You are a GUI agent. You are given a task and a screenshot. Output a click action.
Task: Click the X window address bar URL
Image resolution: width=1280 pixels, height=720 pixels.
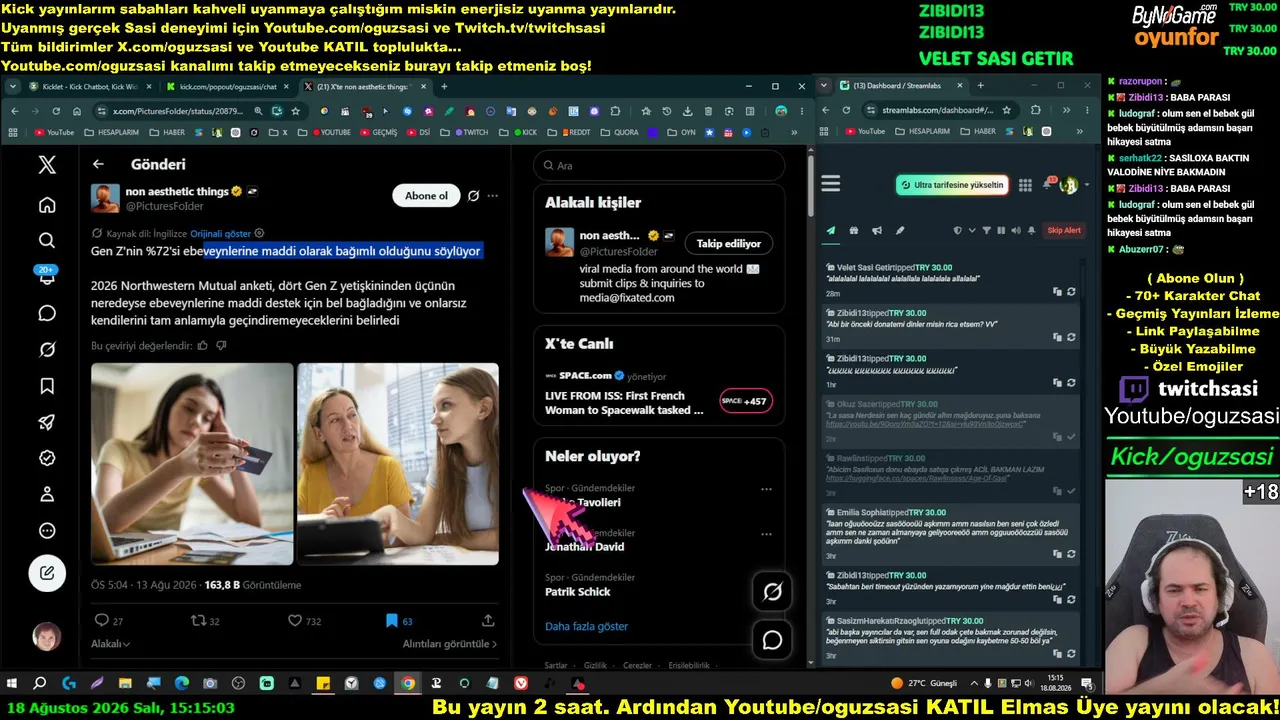tap(178, 111)
